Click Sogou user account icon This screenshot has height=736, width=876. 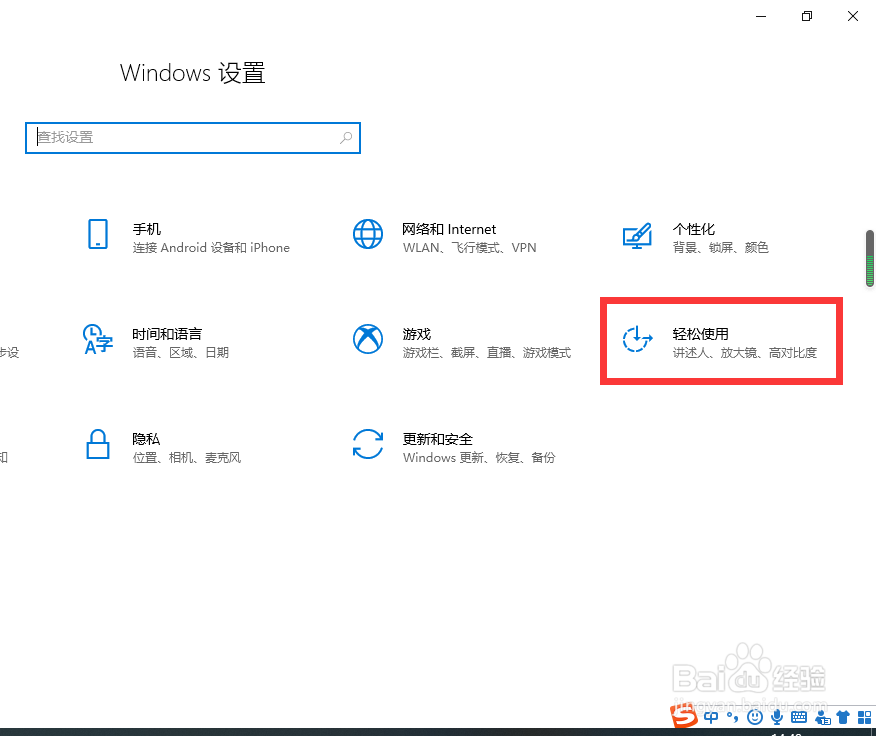pyautogui.click(x=822, y=718)
